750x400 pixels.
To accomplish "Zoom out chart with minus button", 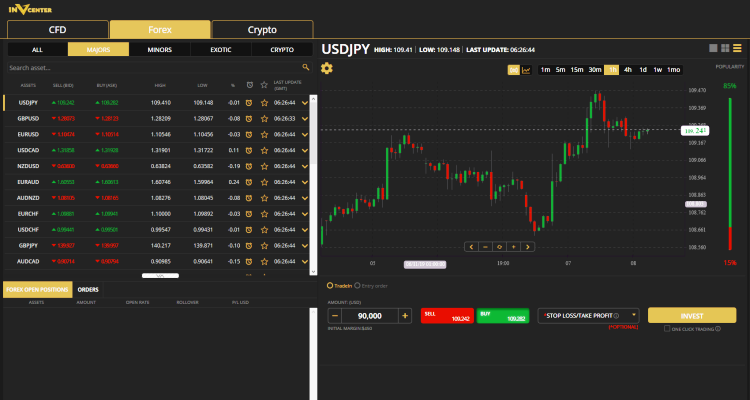I will pyautogui.click(x=485, y=247).
